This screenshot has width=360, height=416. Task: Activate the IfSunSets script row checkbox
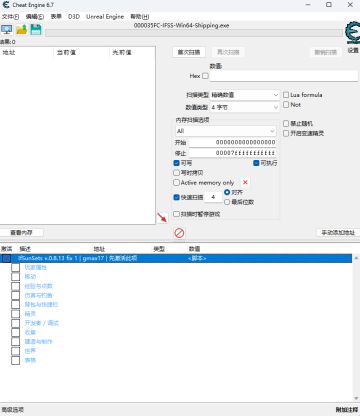coord(6,258)
